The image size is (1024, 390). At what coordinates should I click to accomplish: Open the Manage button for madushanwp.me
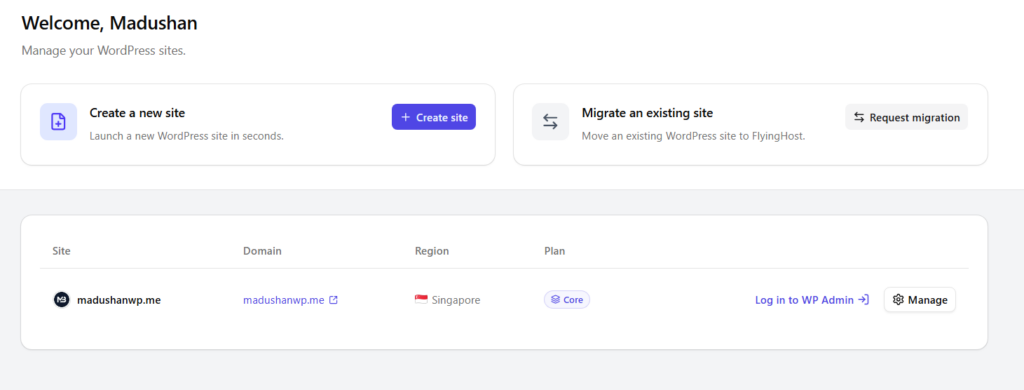(x=920, y=300)
